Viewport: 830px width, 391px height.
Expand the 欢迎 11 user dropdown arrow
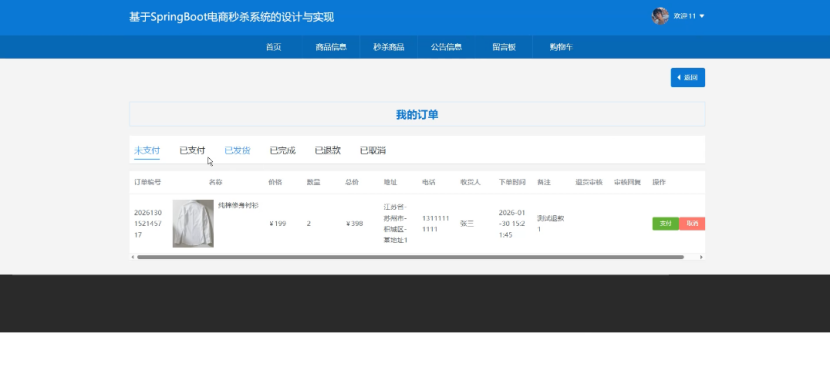pos(702,16)
